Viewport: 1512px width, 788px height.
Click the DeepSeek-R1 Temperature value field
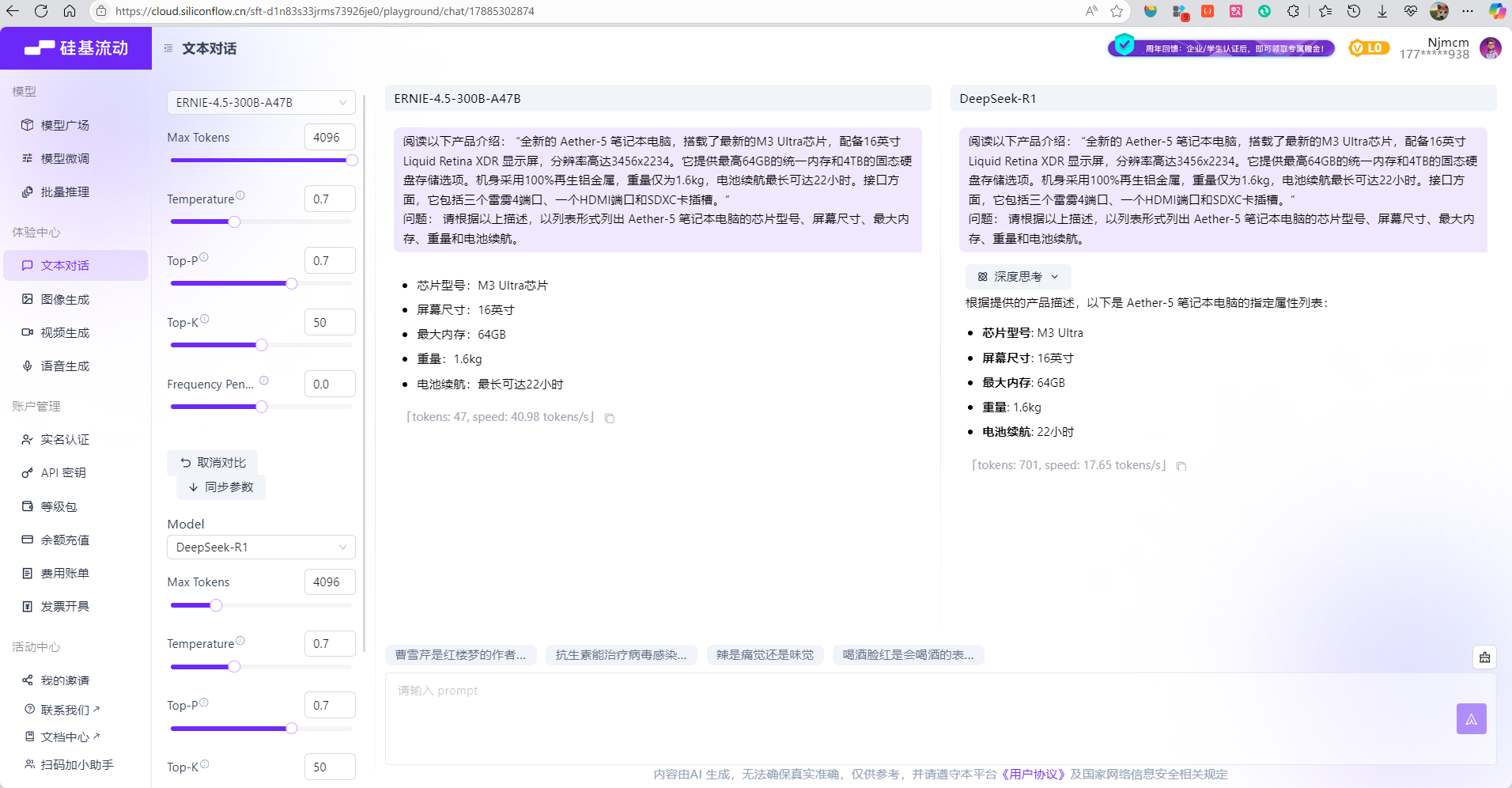(x=330, y=643)
